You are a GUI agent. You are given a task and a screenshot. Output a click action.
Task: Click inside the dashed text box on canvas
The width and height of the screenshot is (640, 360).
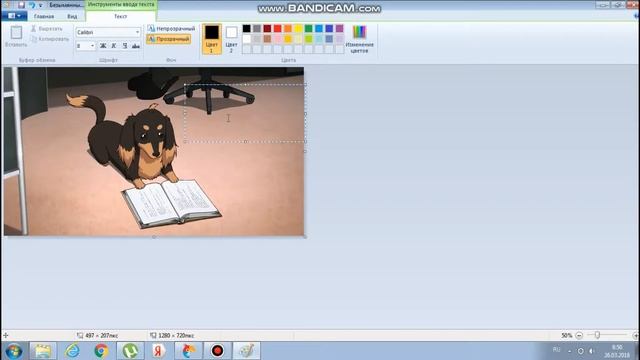pos(245,113)
